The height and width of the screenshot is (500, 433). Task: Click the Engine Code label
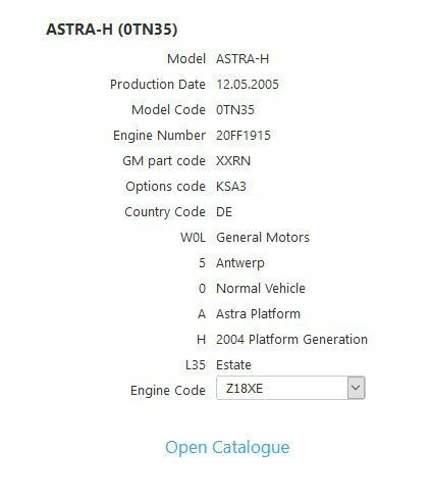(x=168, y=391)
